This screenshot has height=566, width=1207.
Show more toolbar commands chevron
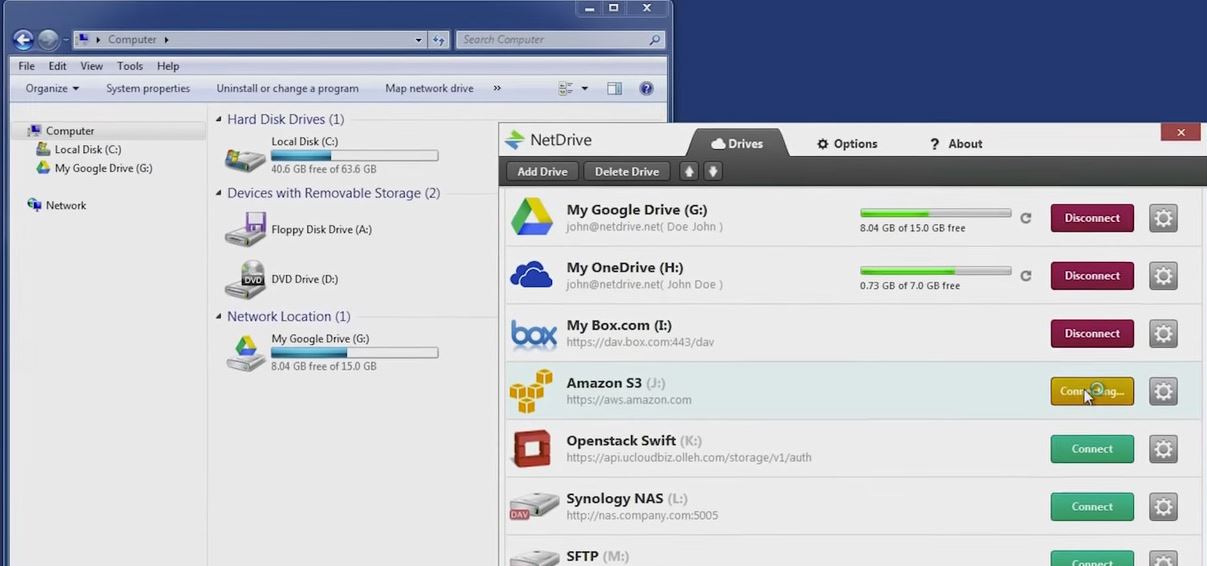497,88
